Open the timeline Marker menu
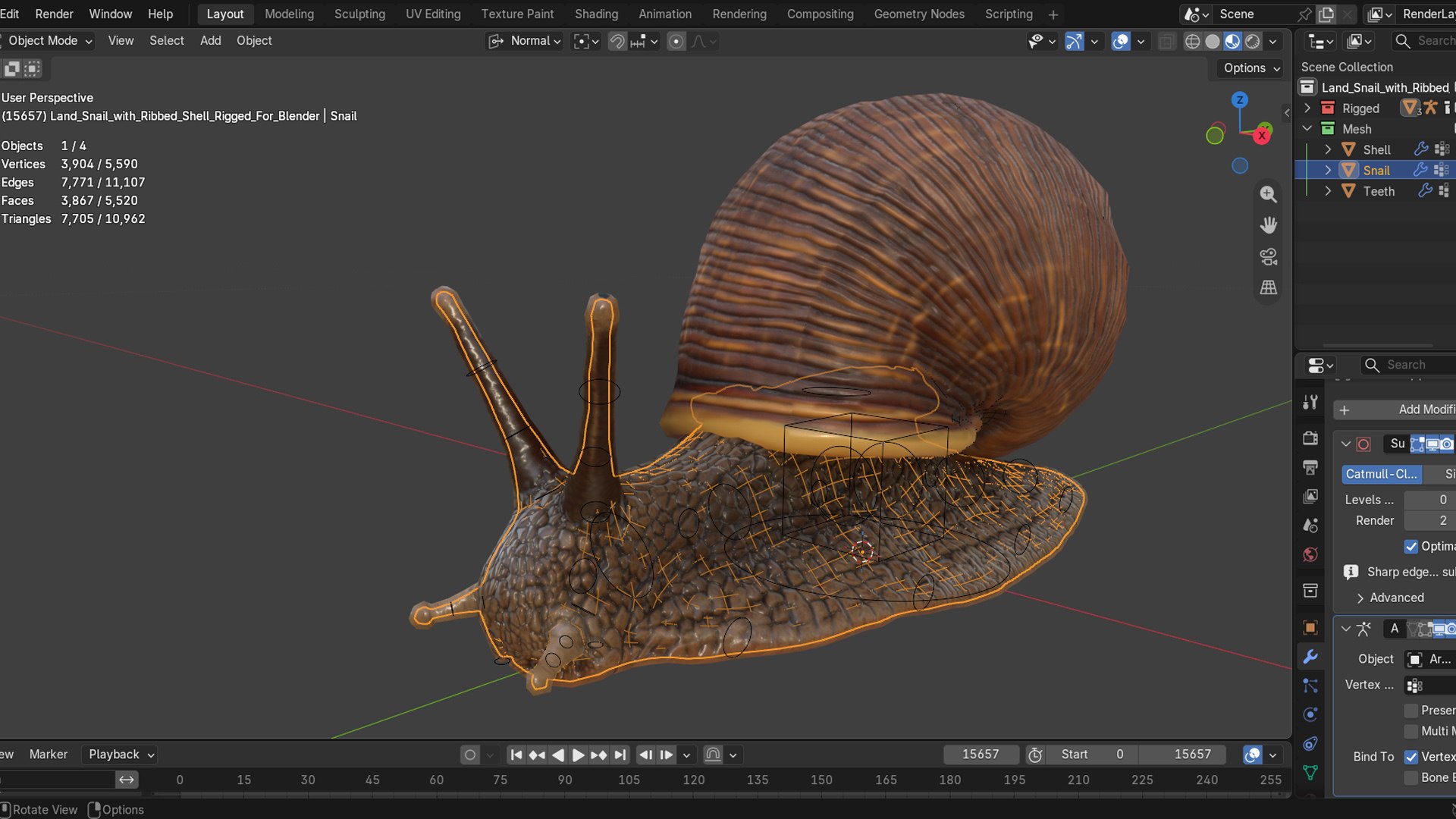The width and height of the screenshot is (1456, 819). coord(49,755)
